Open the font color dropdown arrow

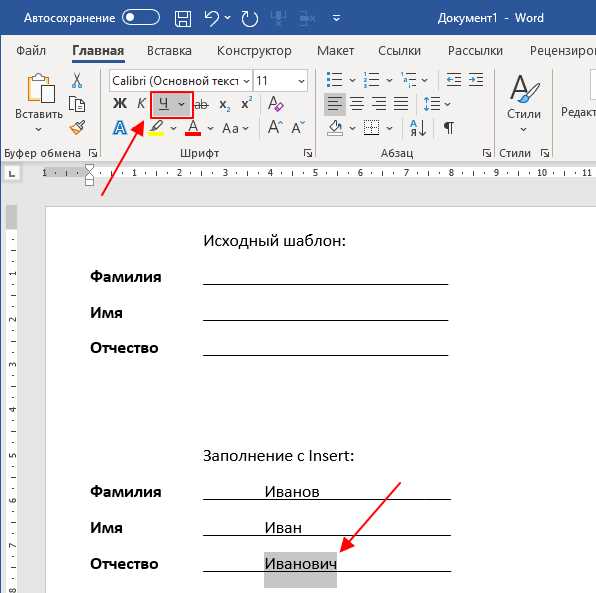coord(210,128)
